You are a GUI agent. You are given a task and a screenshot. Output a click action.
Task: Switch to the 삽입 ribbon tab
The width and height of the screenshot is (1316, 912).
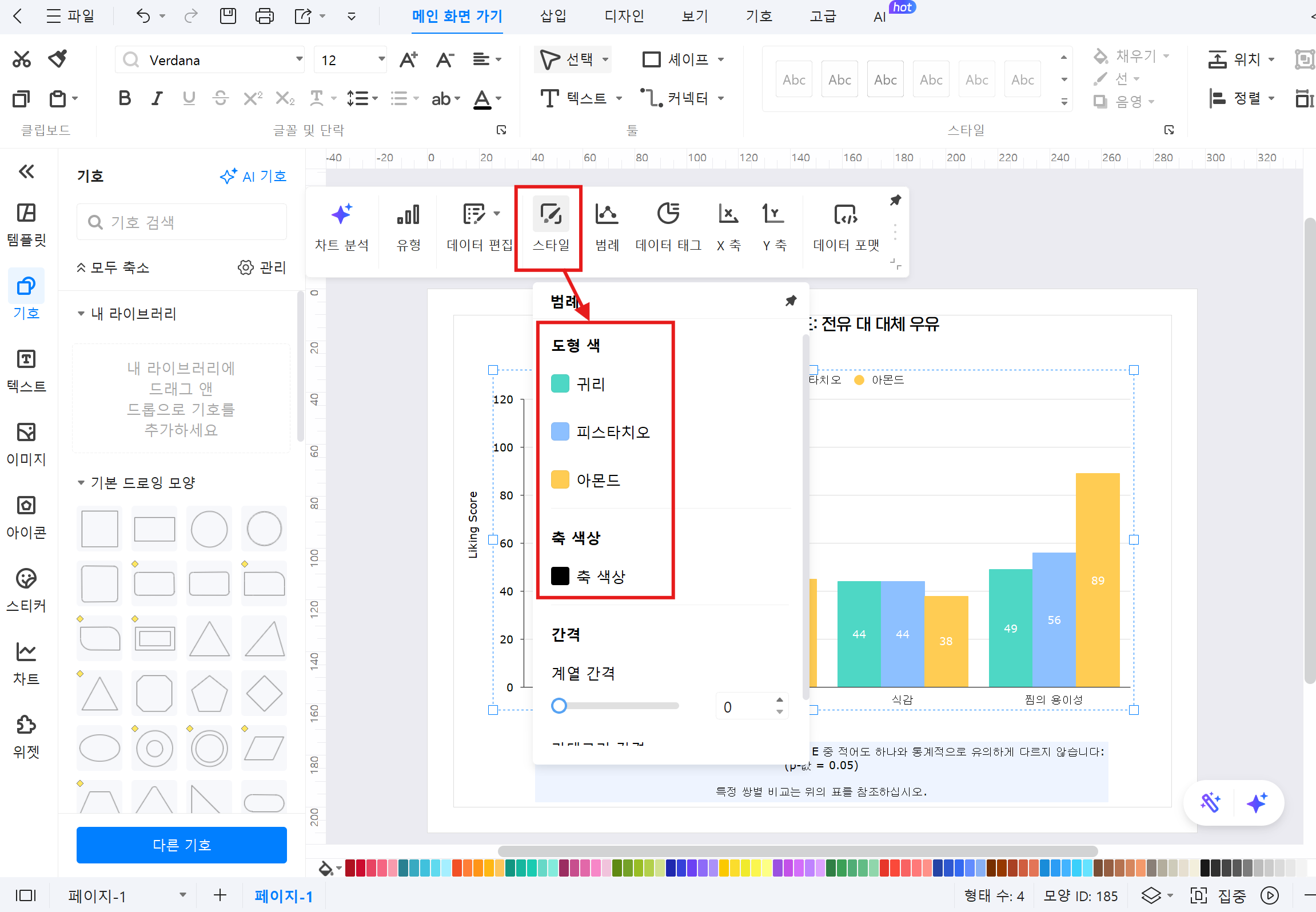click(x=553, y=16)
